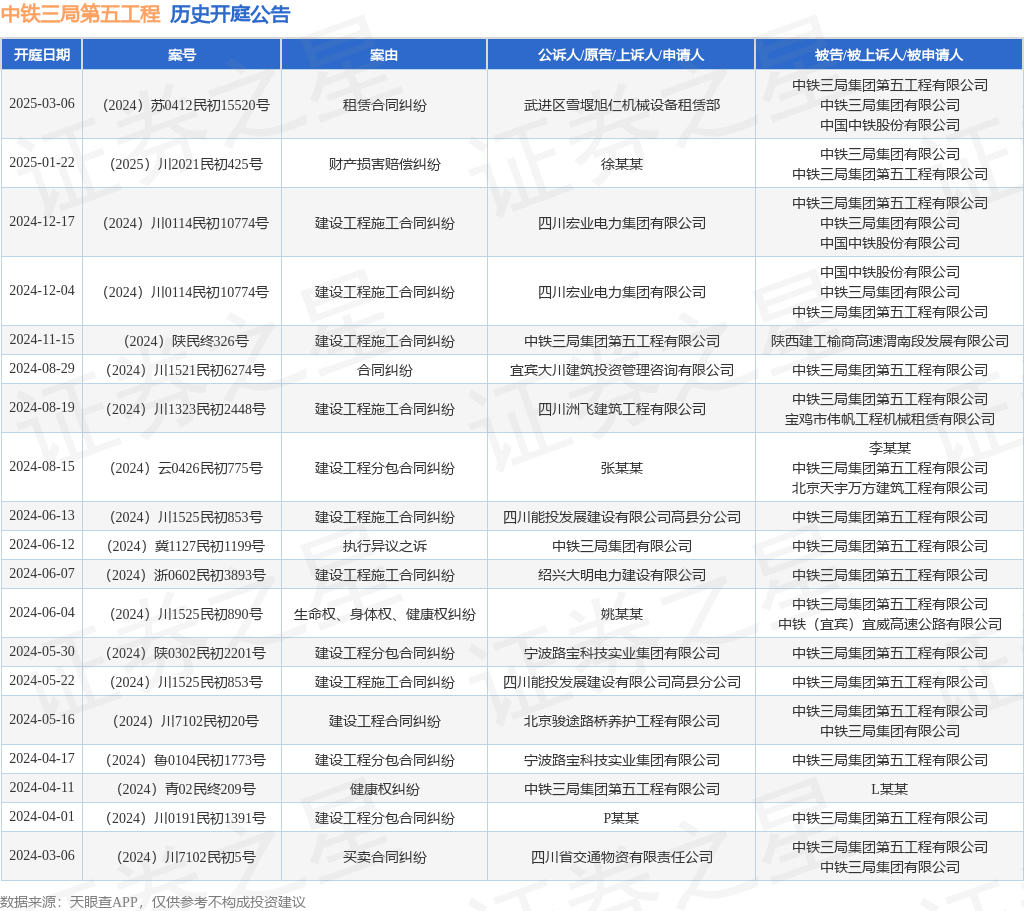Select date cell 2024-05-22
This screenshot has width=1024, height=911.
point(42,680)
